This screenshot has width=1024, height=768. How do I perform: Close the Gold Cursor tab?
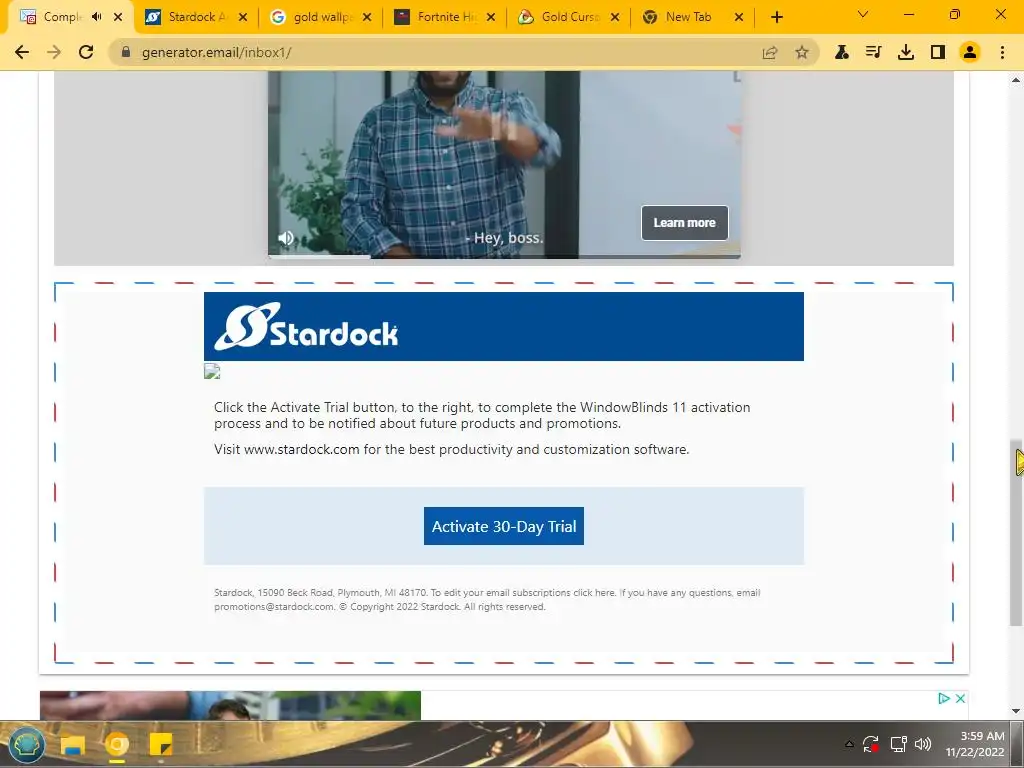(615, 18)
